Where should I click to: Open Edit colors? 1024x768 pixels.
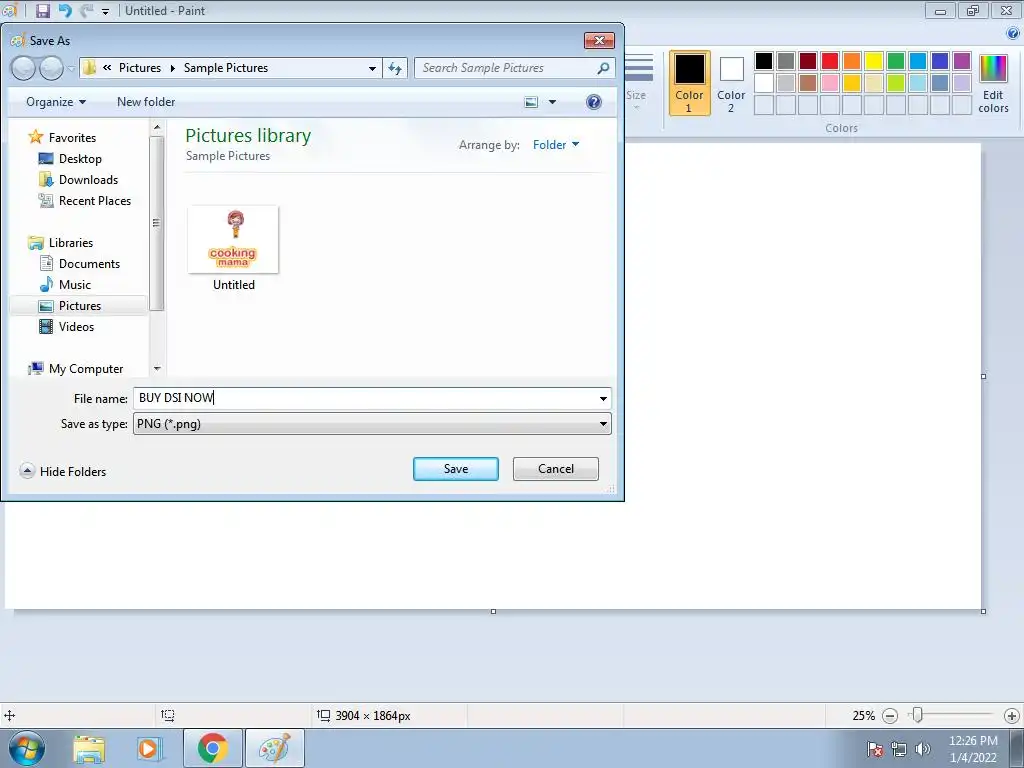993,84
